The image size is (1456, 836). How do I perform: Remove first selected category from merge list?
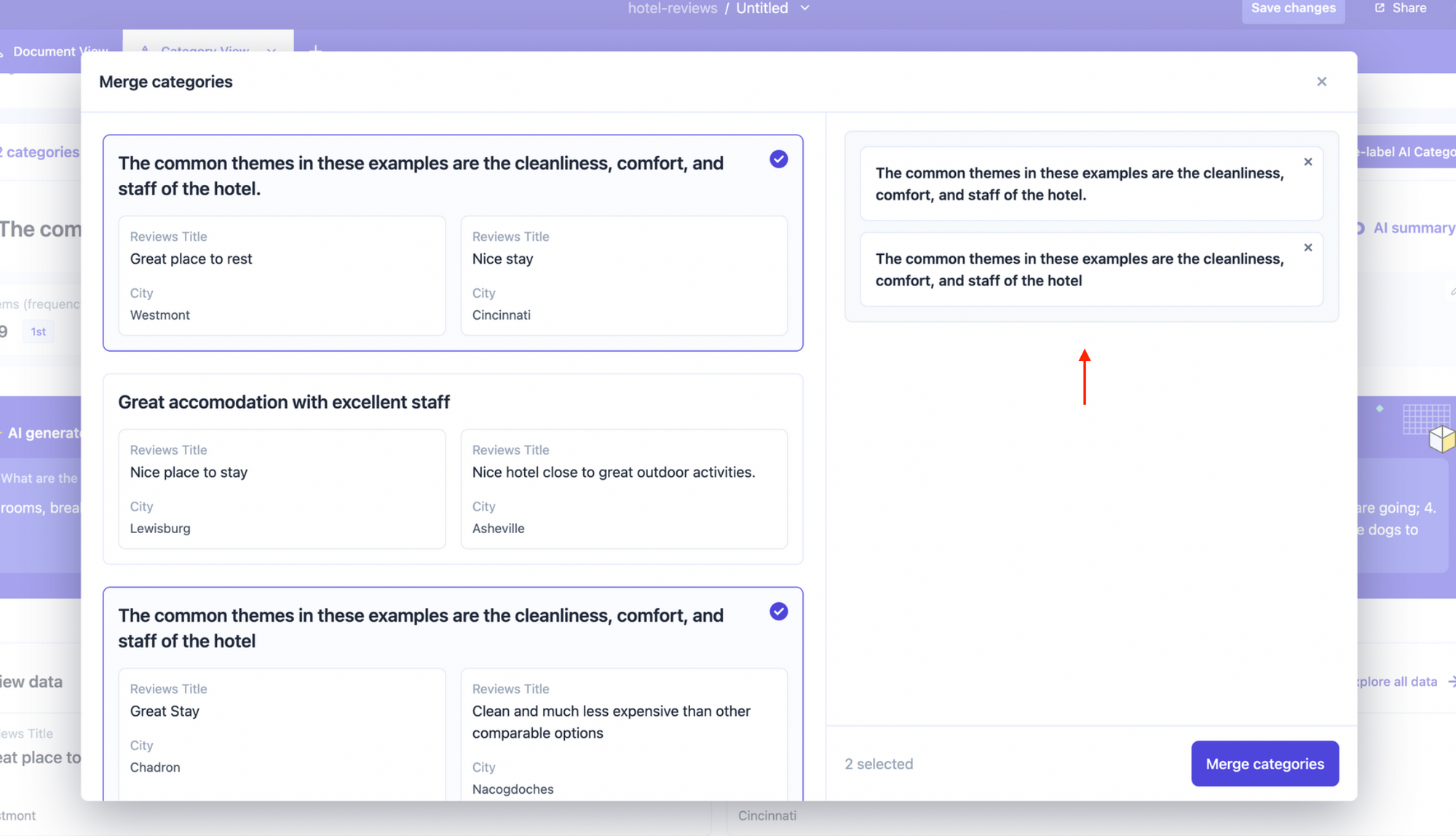click(1307, 162)
